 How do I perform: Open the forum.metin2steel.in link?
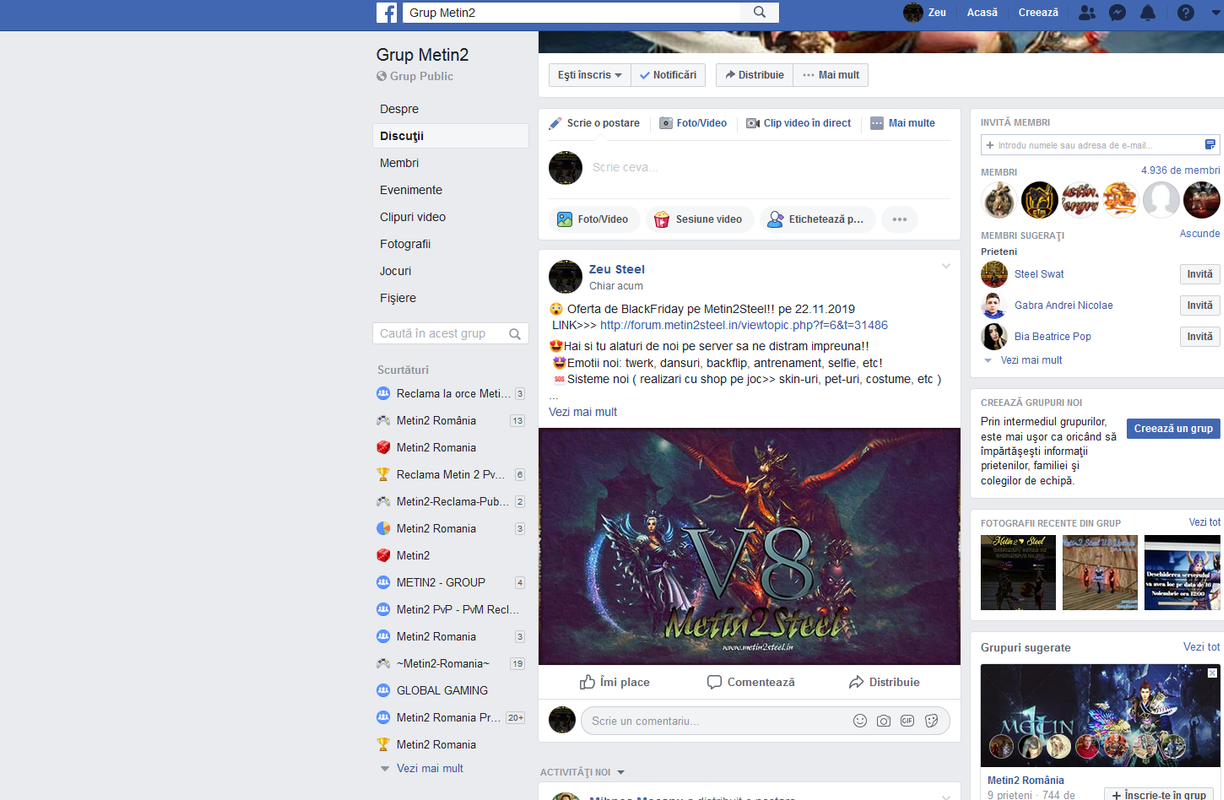tap(744, 325)
